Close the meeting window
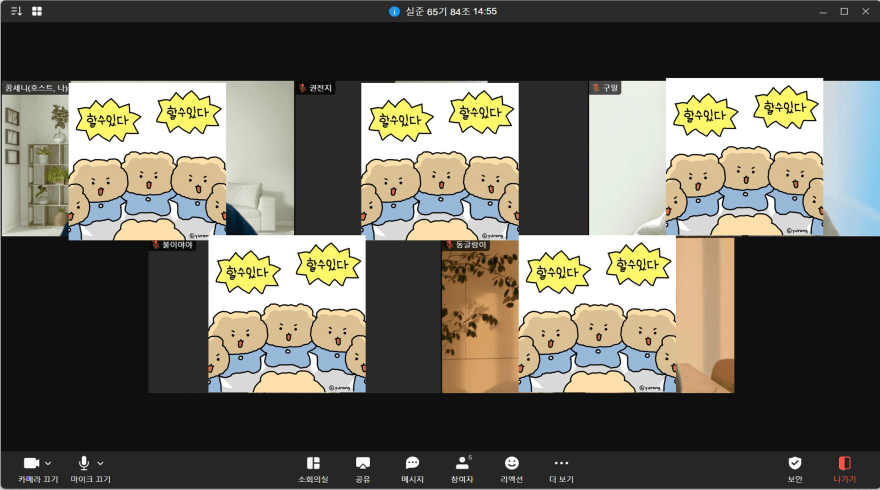 coord(865,12)
